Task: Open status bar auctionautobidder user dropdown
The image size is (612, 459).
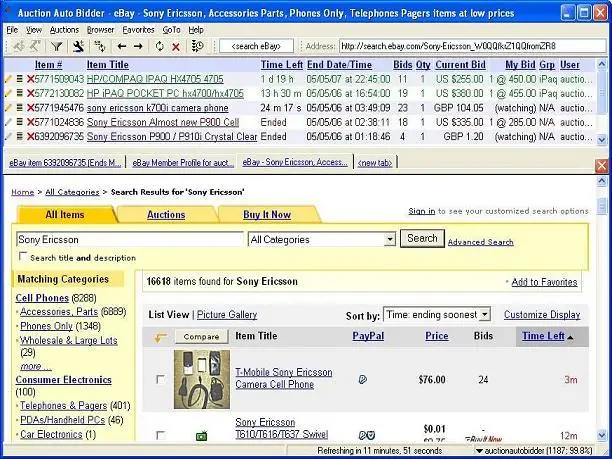Action: click(x=479, y=451)
